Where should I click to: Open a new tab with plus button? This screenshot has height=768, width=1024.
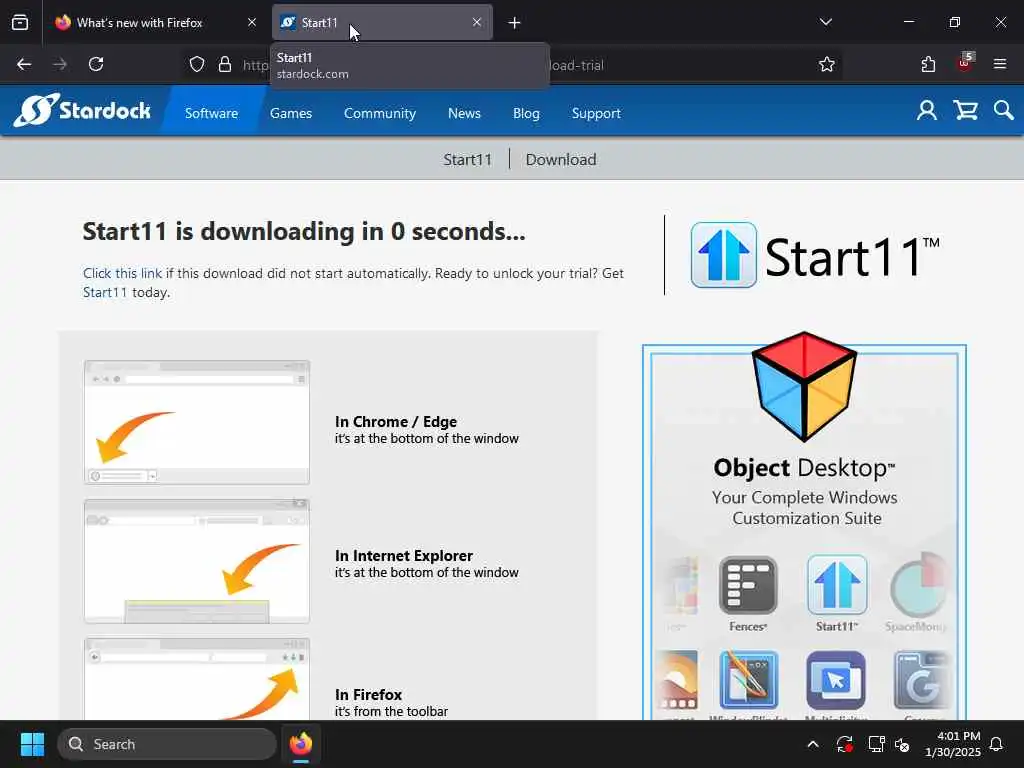coord(515,23)
